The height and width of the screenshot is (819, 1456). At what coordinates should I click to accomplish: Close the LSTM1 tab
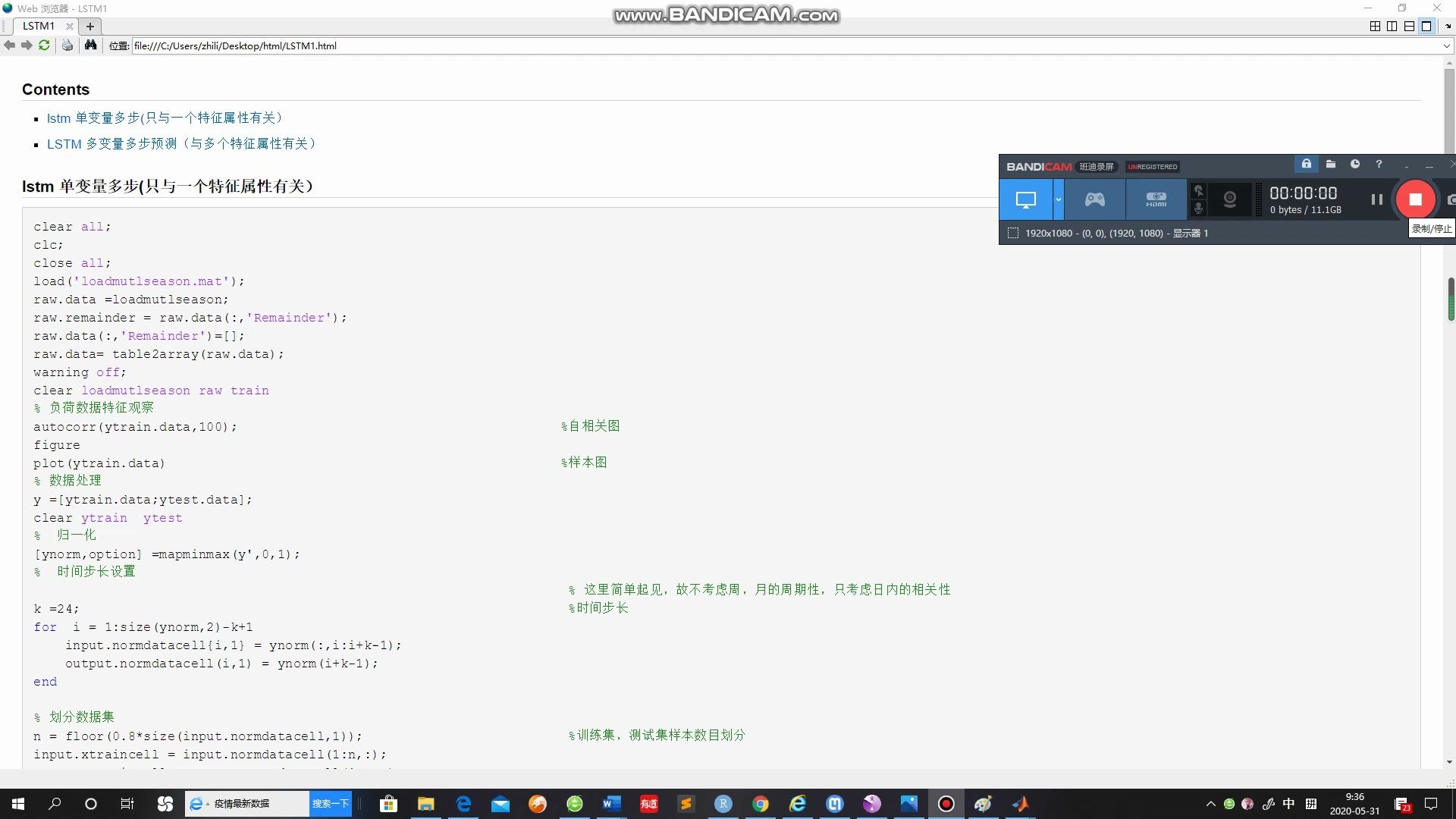[69, 26]
